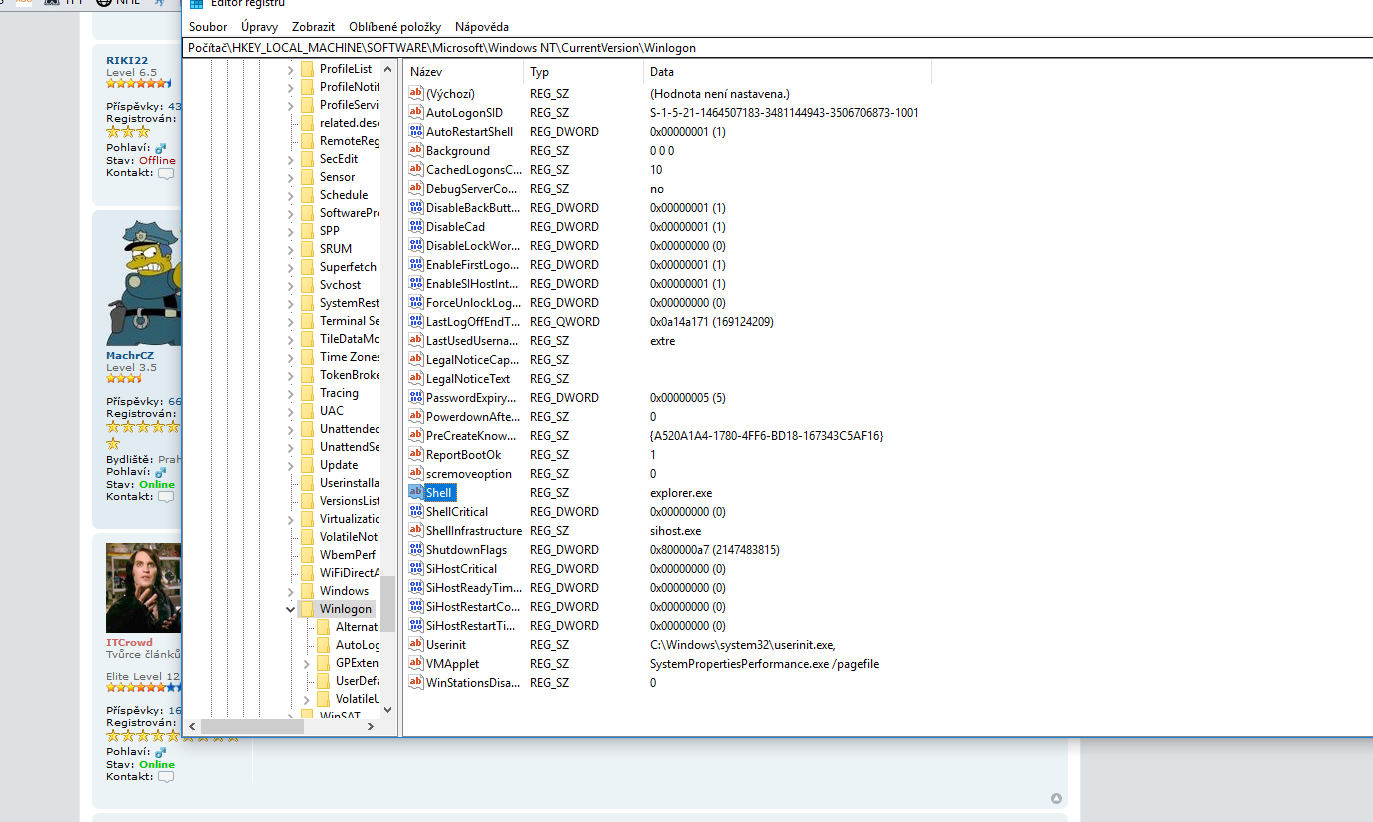Sort values by the Název column header

tap(463, 72)
